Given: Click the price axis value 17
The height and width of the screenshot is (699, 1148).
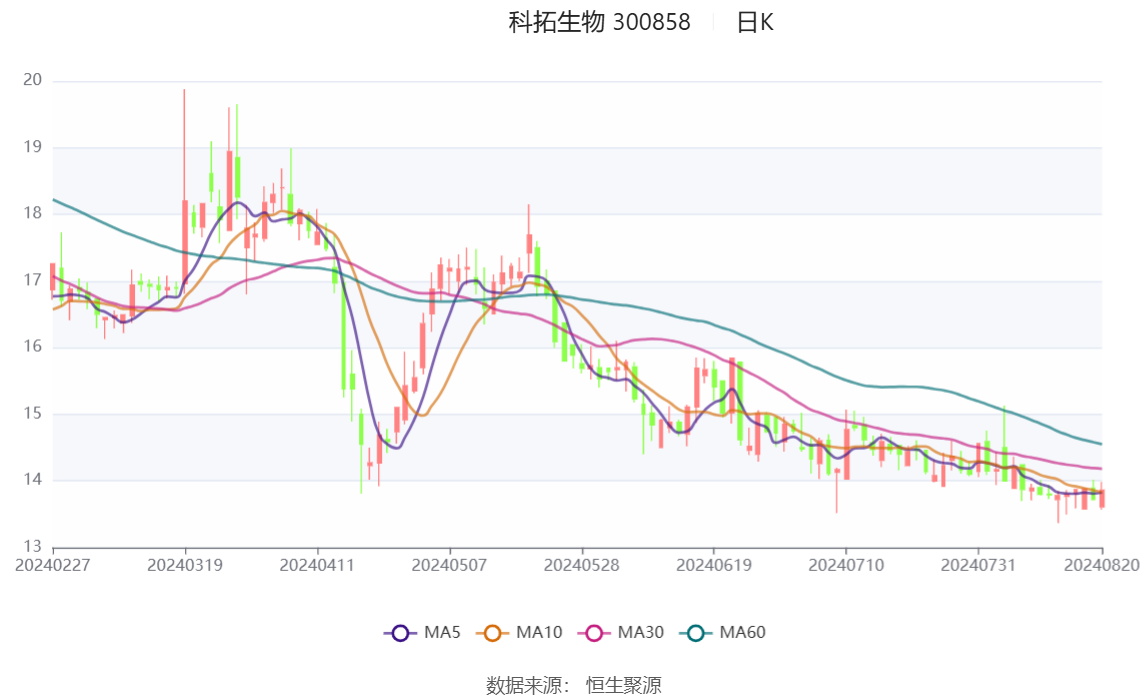Looking at the screenshot, I should tap(33, 280).
